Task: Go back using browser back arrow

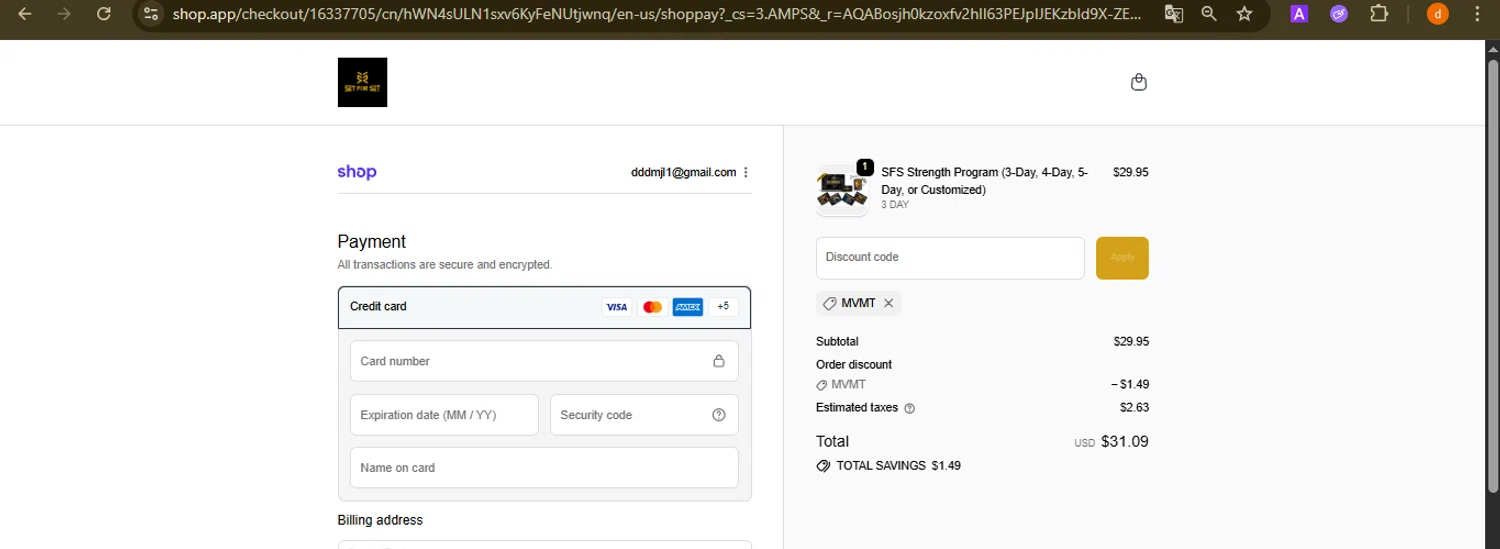Action: [24, 14]
